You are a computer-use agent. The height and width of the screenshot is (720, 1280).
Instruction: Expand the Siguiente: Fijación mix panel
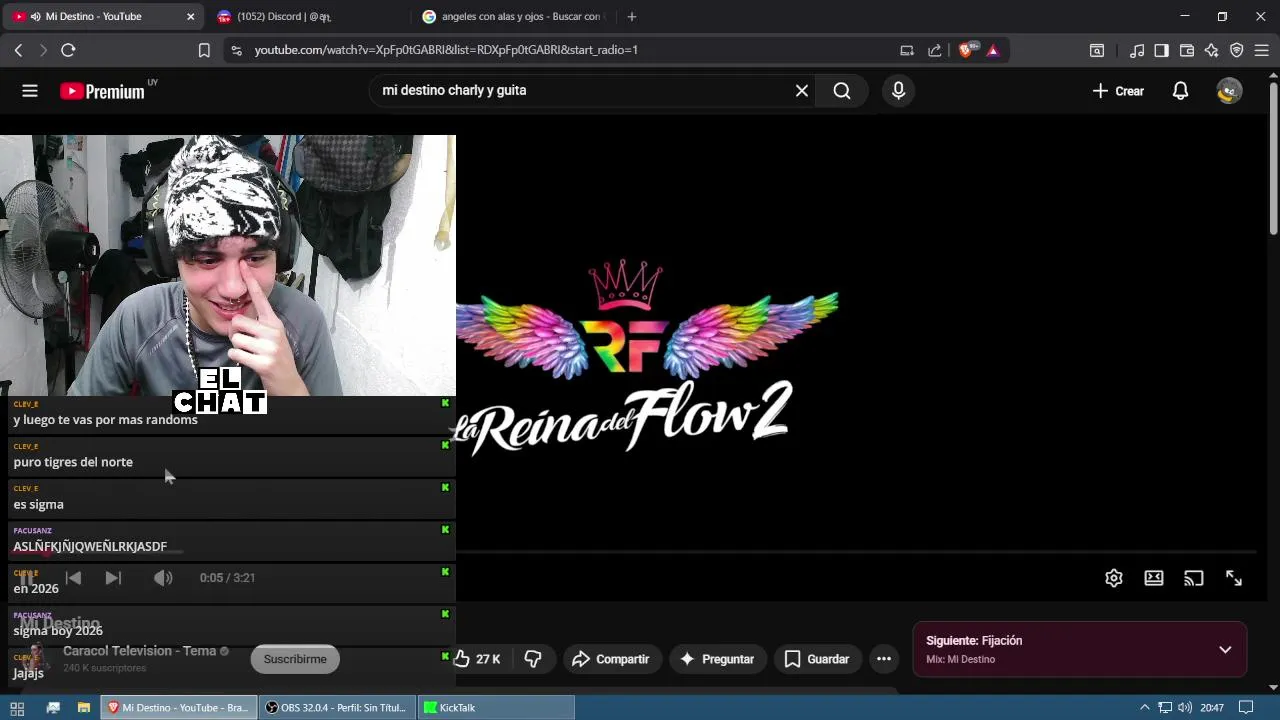(x=1225, y=650)
